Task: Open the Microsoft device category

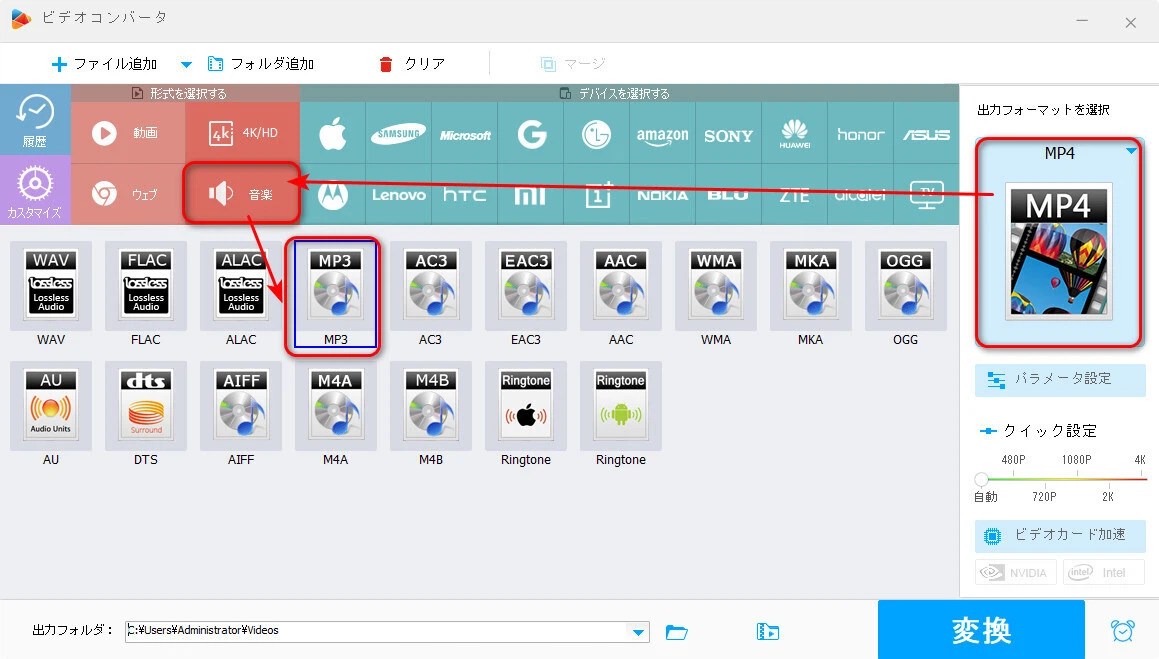Action: coord(465,134)
